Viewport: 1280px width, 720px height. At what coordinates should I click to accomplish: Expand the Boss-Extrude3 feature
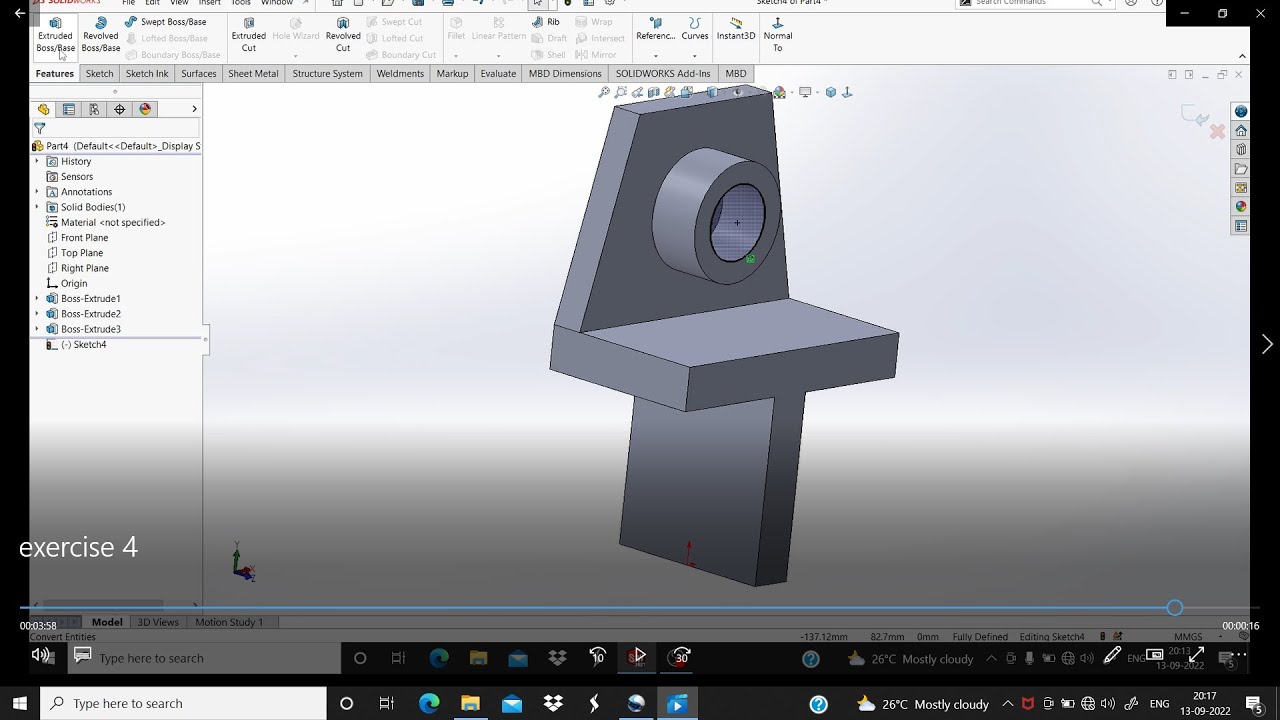38,329
